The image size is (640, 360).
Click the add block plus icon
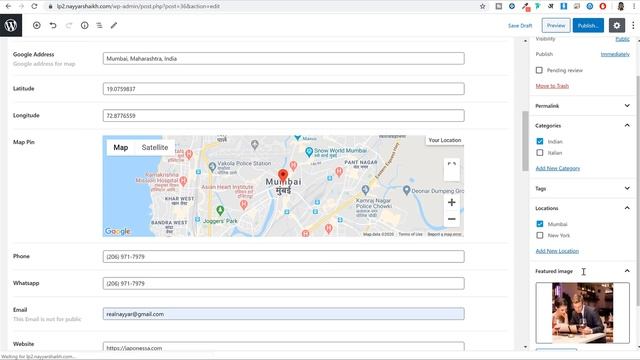tap(37, 25)
